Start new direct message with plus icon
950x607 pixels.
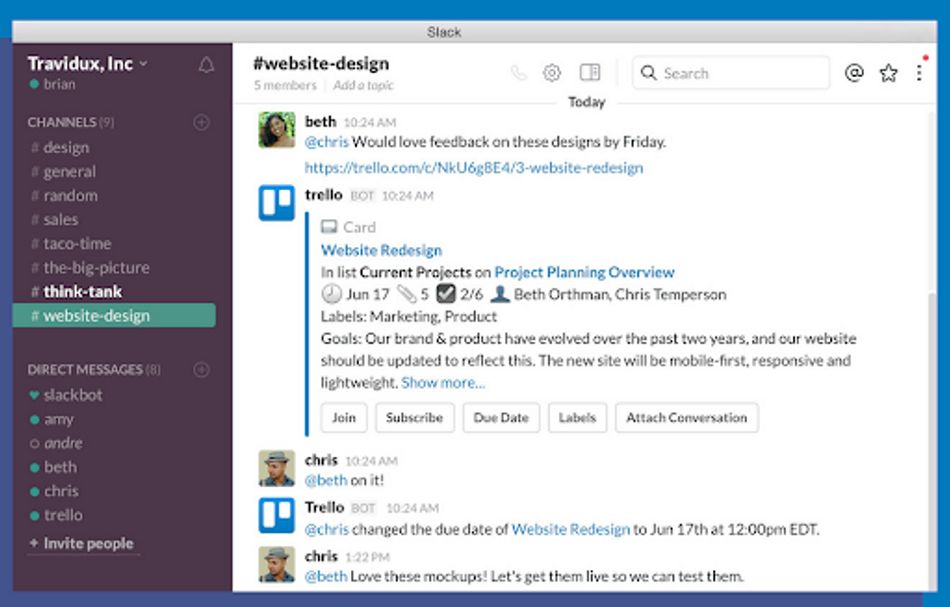pos(201,370)
